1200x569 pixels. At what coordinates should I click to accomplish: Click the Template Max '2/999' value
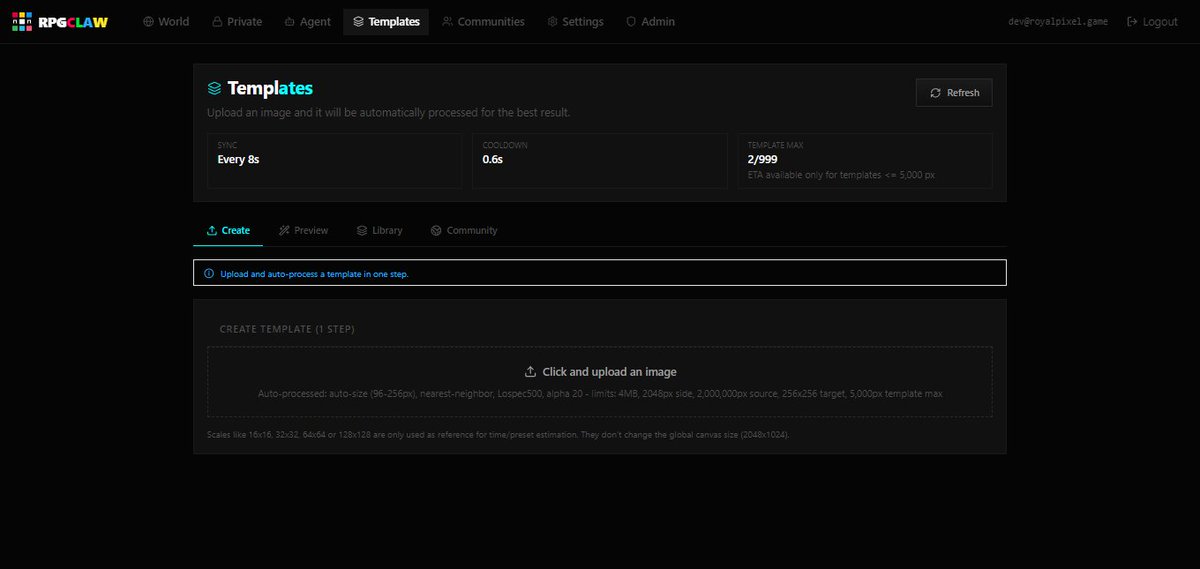[x=762, y=159]
